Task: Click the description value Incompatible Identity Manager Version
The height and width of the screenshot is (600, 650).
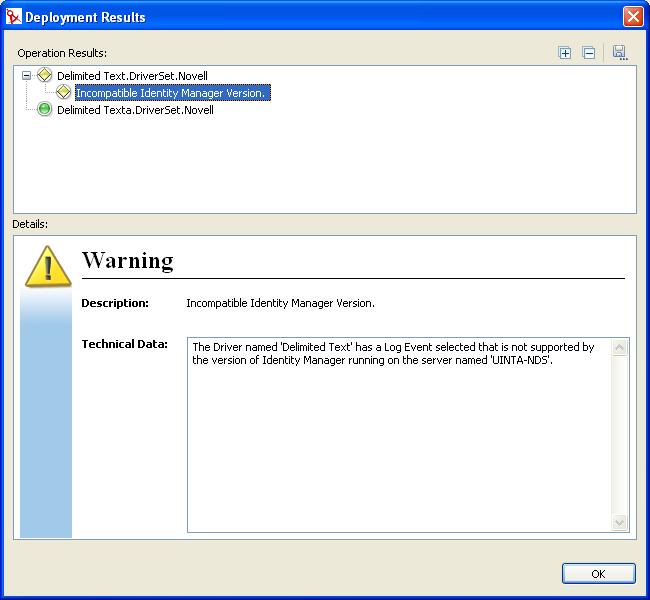Action: click(x=280, y=303)
